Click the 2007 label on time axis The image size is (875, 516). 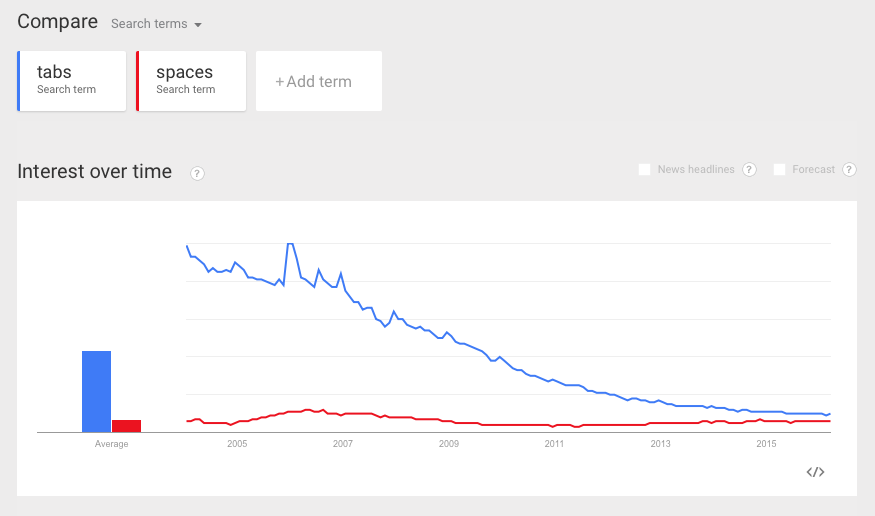point(343,444)
